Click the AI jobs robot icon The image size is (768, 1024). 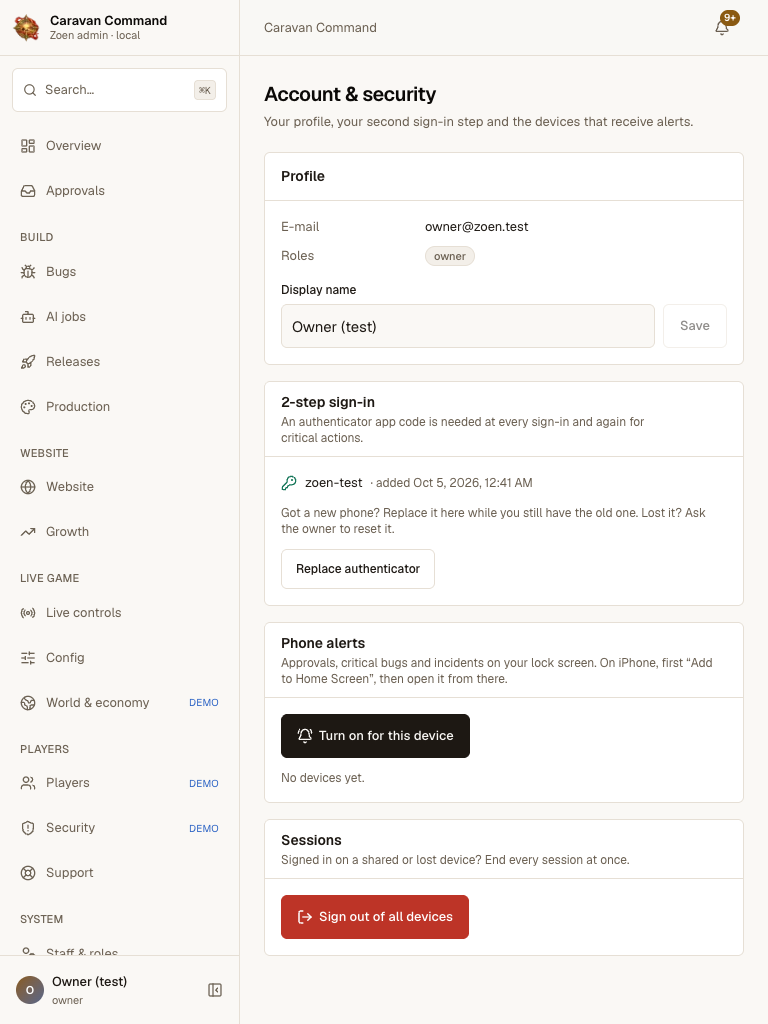(x=28, y=317)
